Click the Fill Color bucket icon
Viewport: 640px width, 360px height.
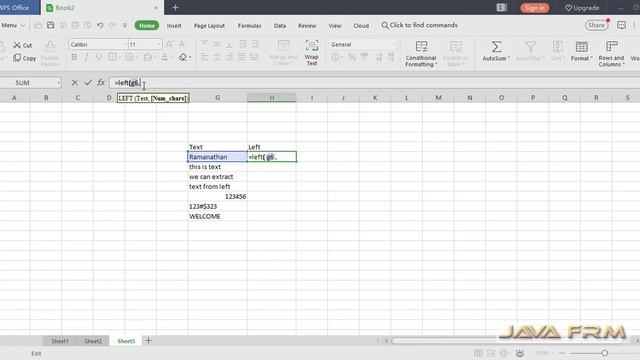tap(147, 57)
